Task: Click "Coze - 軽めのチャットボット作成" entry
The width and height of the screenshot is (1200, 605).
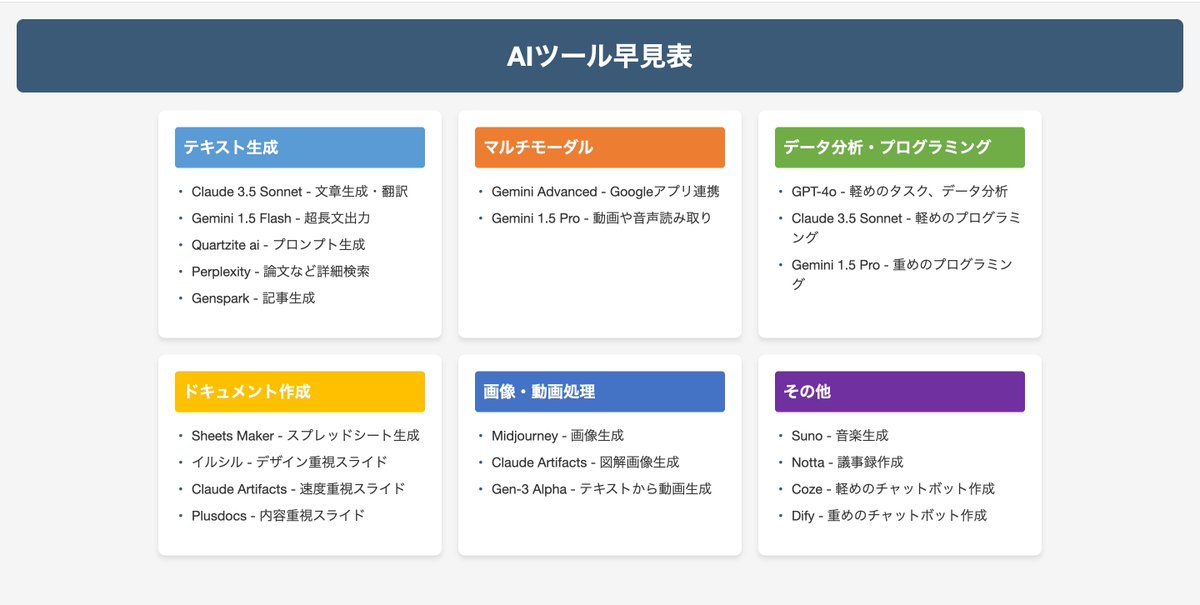Action: (x=893, y=489)
